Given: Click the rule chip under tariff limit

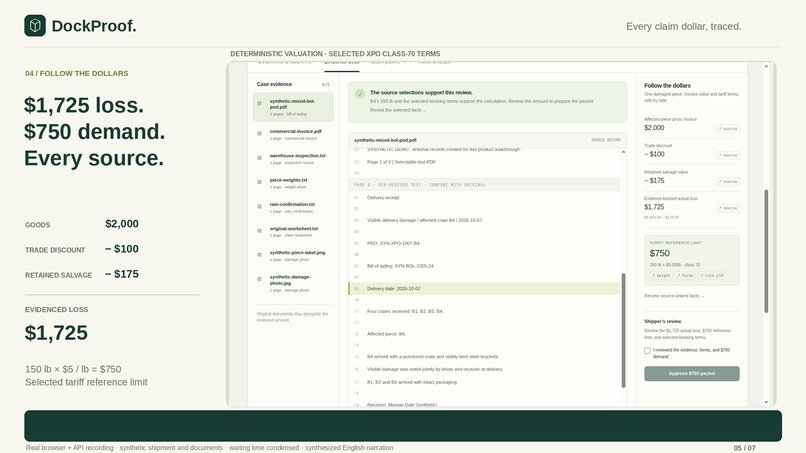Looking at the screenshot, I should tap(712, 276).
